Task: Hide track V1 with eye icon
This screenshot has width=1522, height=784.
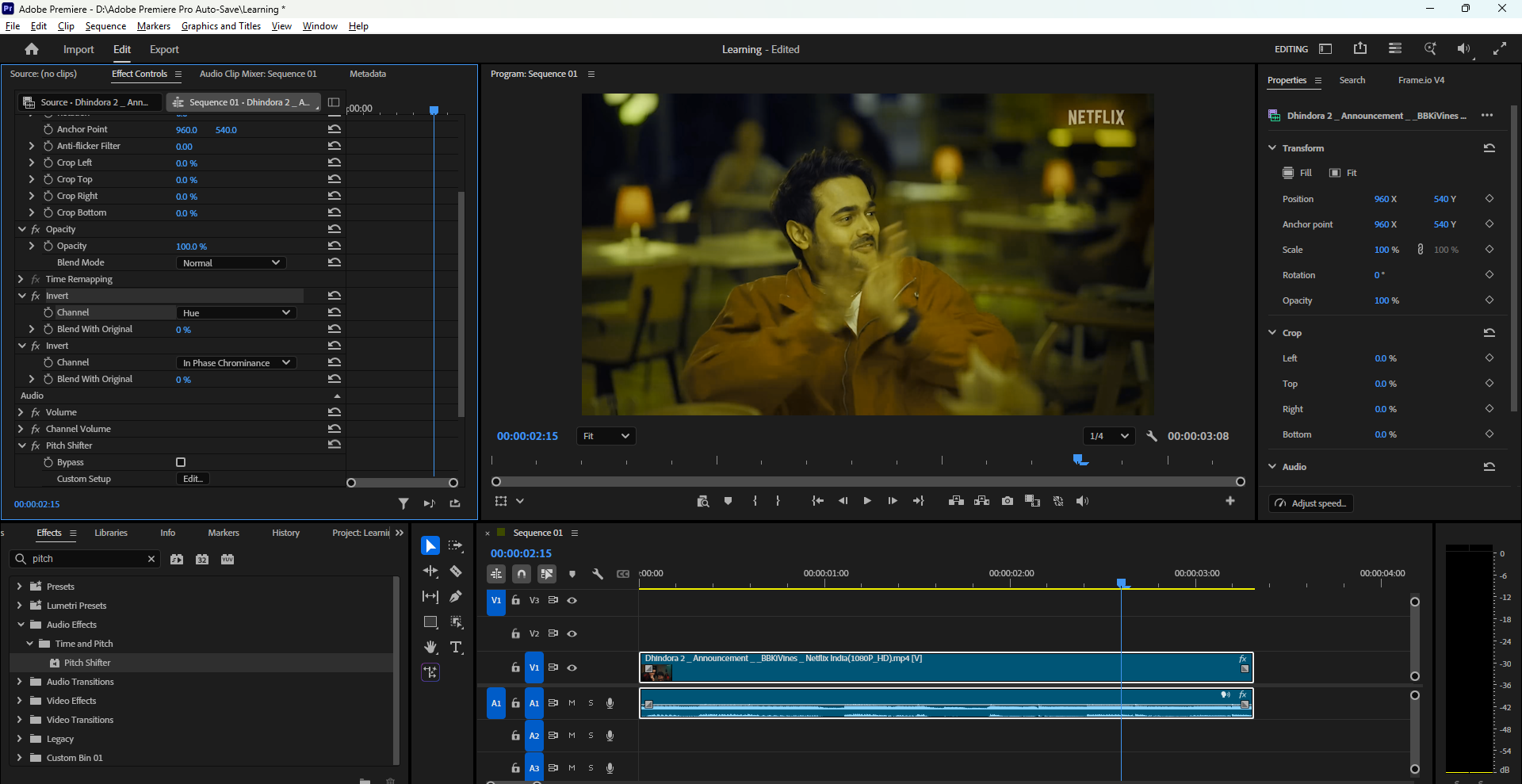Action: pyautogui.click(x=572, y=667)
